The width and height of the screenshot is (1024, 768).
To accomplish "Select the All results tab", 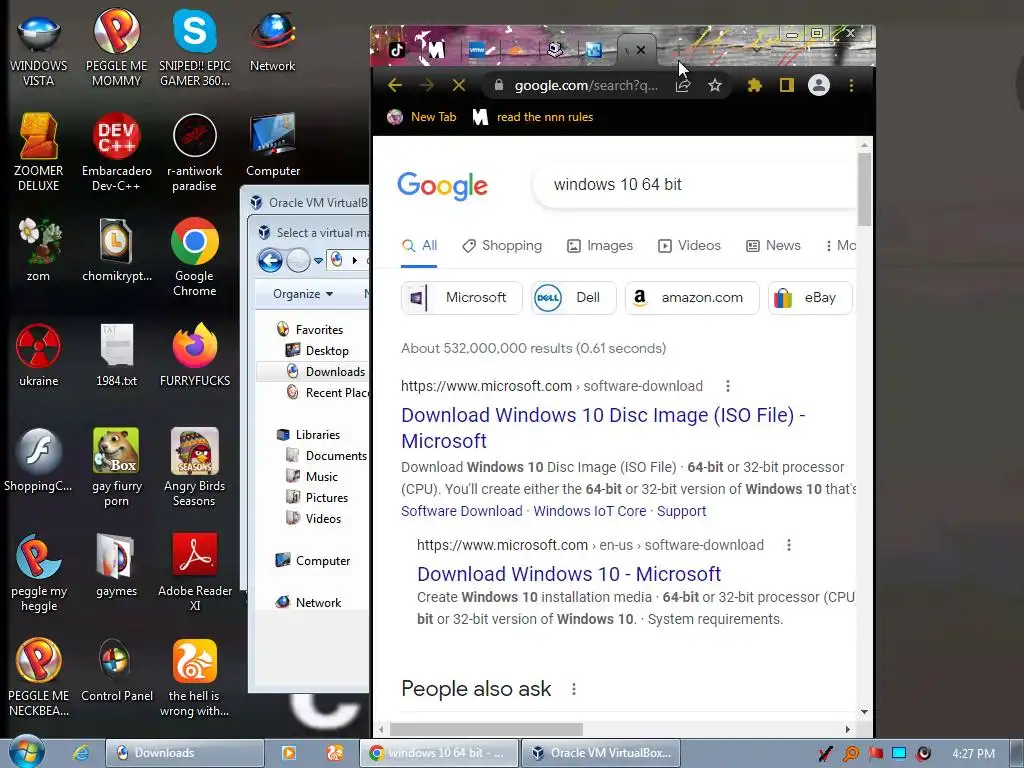I will 419,246.
